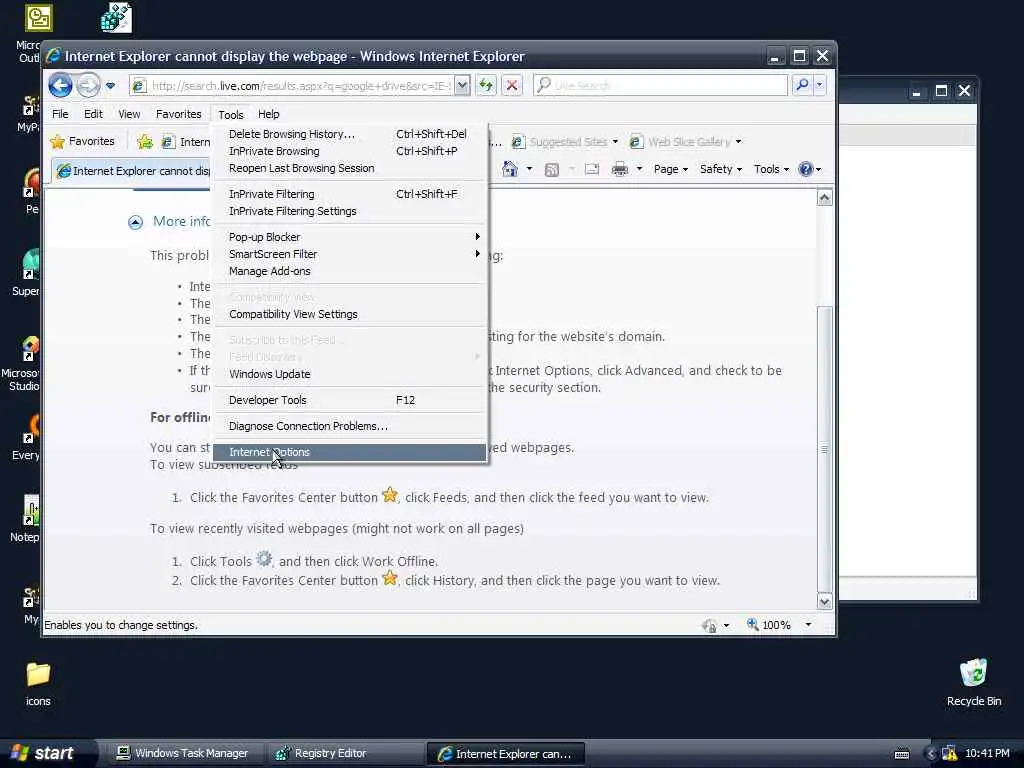Open the Home button dropdown arrow
Viewport: 1024px width, 768px height.
[x=529, y=169]
